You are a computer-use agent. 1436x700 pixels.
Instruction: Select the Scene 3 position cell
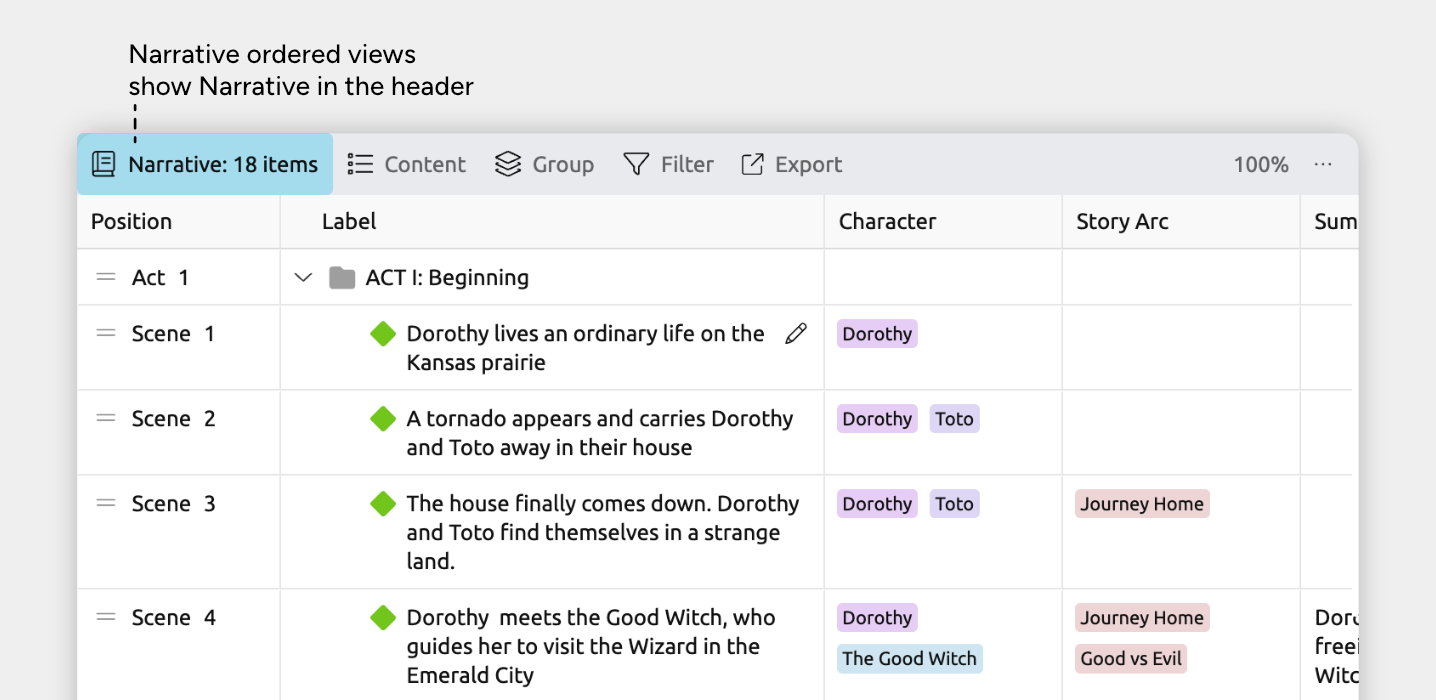(179, 532)
